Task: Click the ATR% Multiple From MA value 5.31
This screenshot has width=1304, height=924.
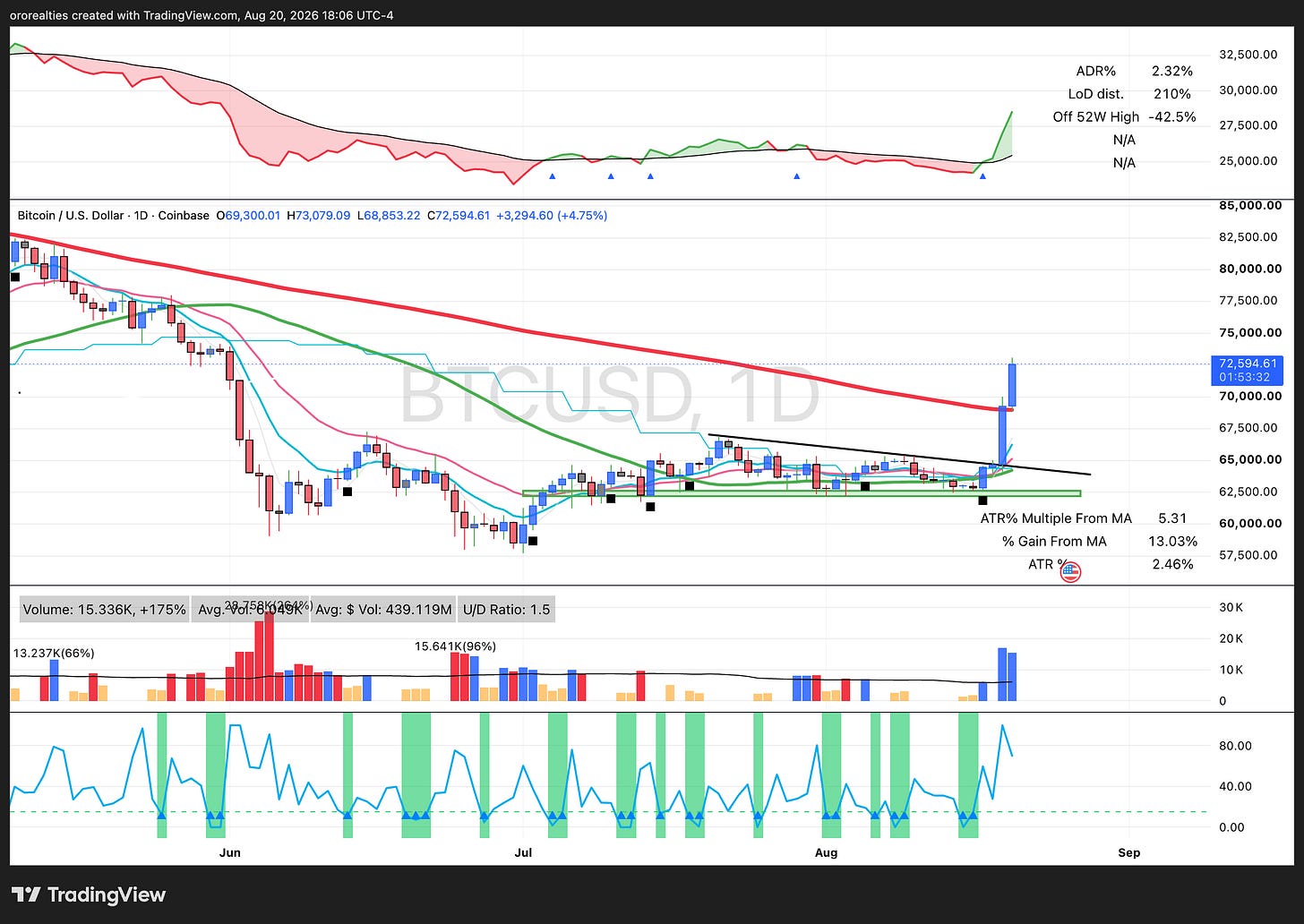Action: pos(1172,518)
